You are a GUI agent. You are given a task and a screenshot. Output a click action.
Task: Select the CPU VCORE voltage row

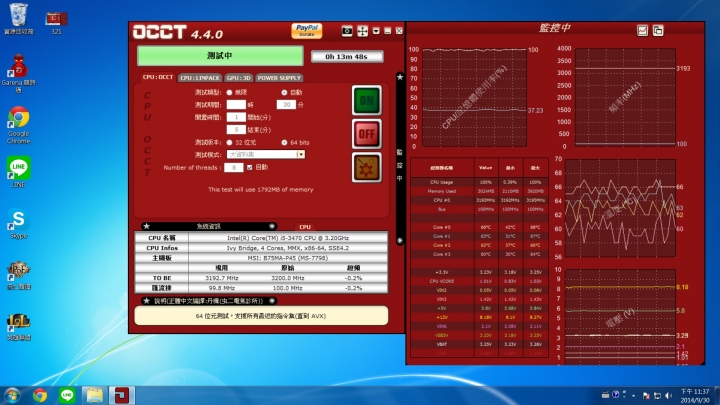tap(479, 281)
